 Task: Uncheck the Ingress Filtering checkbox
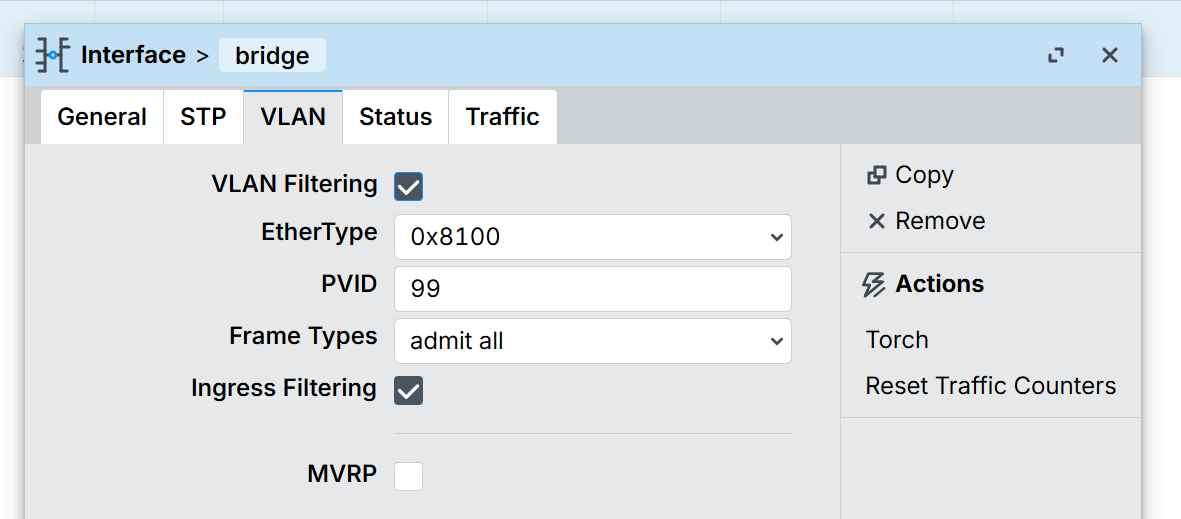(408, 390)
